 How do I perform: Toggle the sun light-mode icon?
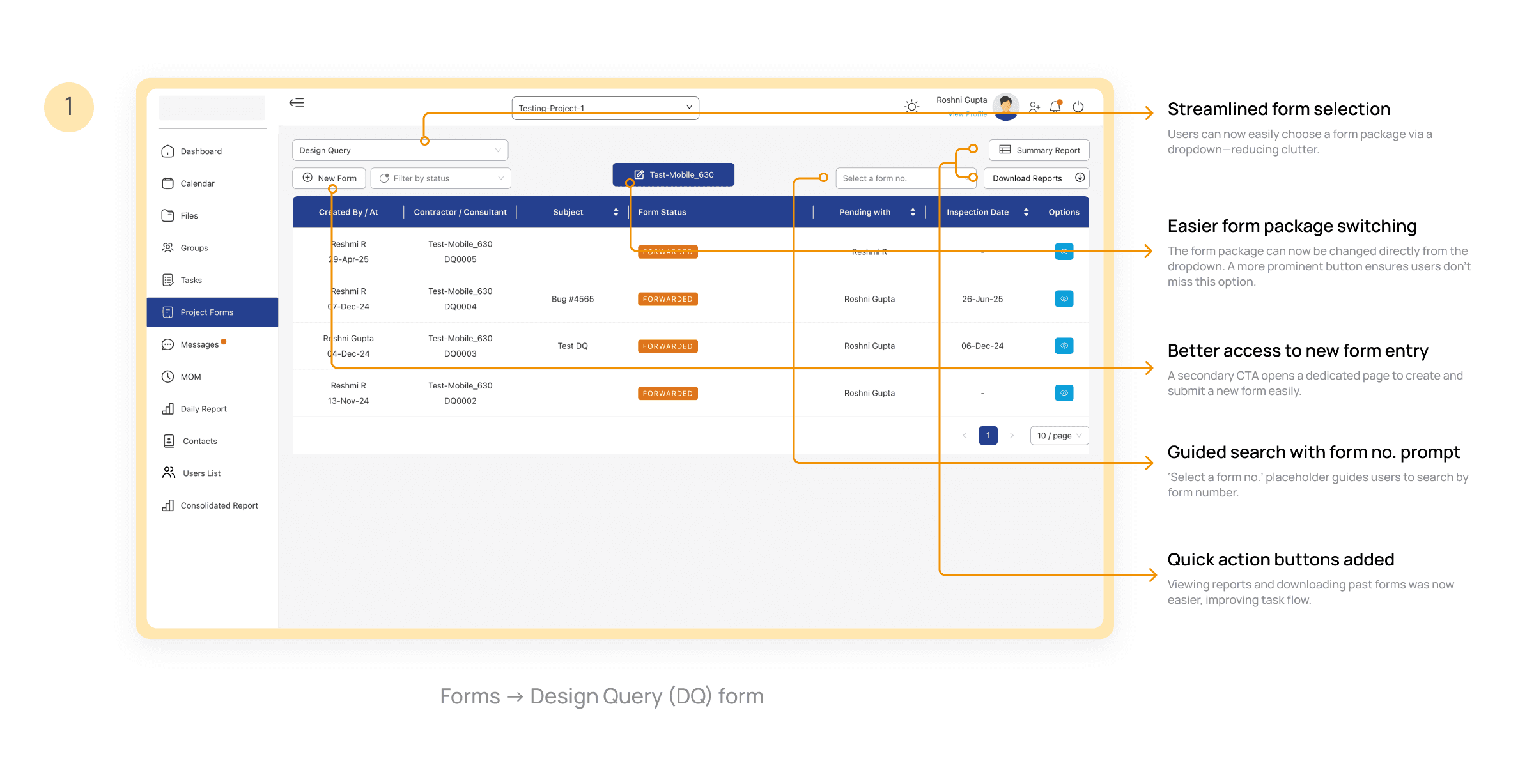click(912, 107)
